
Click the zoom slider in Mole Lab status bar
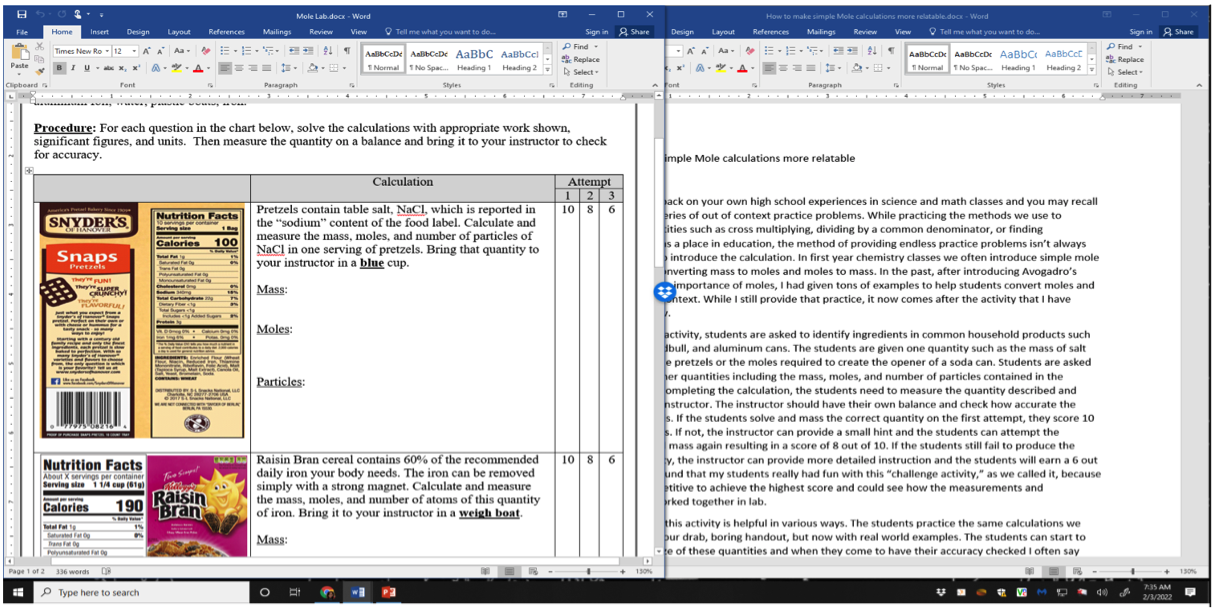(591, 571)
